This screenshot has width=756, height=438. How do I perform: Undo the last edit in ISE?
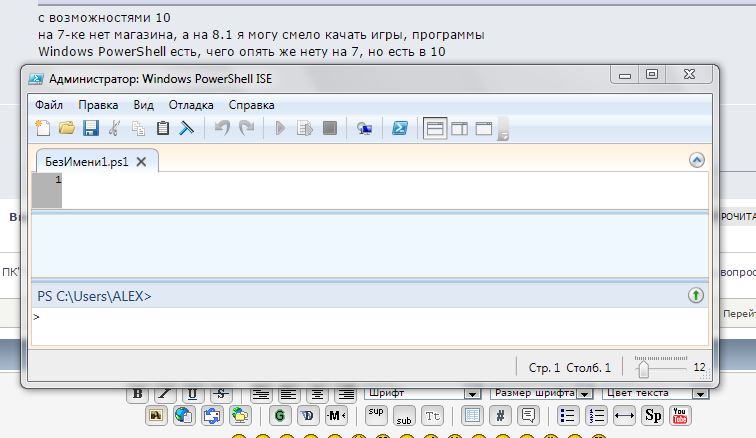tap(222, 128)
